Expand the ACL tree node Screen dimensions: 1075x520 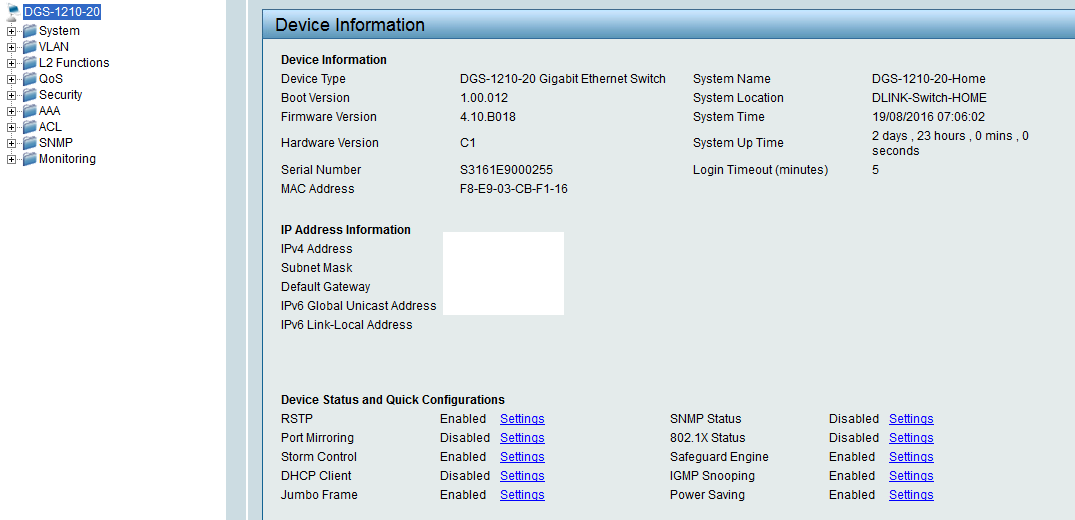click(x=11, y=127)
